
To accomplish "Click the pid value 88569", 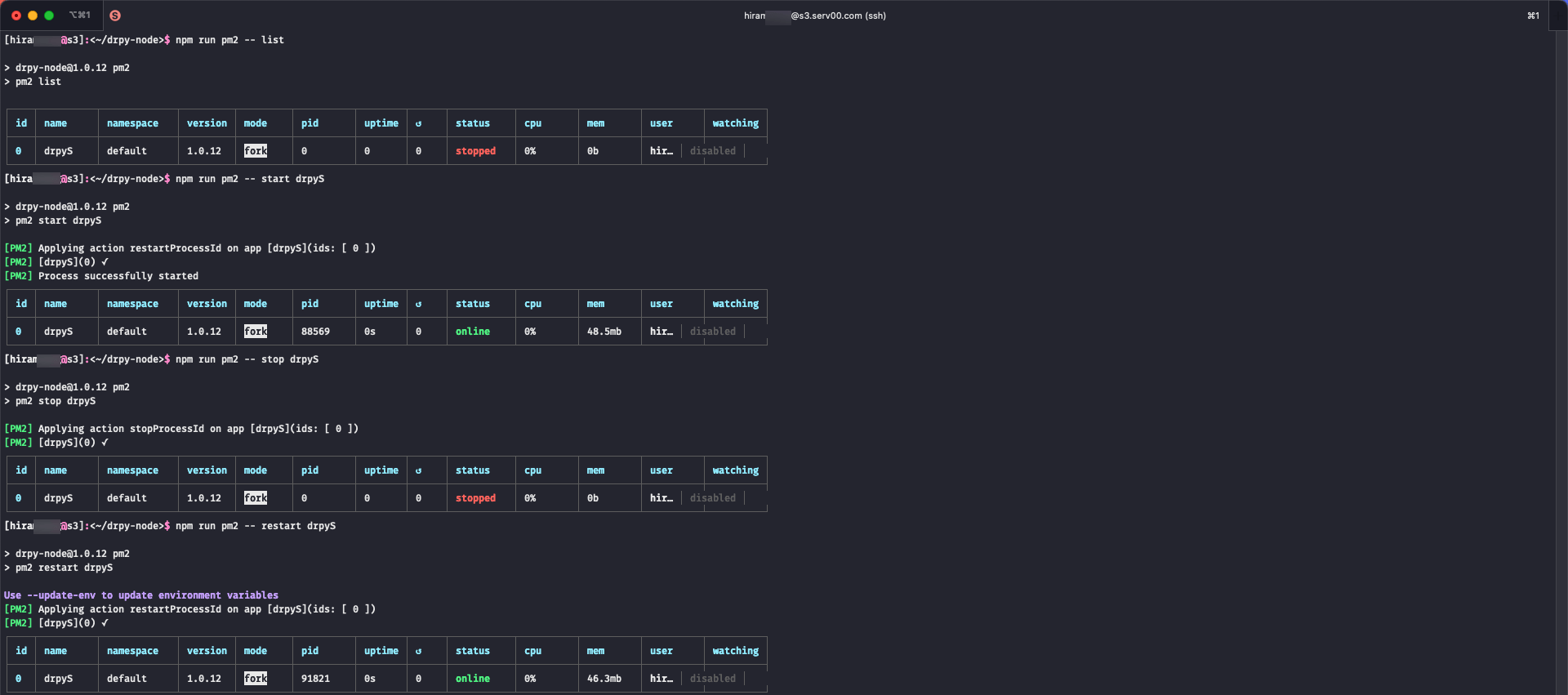I will pyautogui.click(x=315, y=332).
